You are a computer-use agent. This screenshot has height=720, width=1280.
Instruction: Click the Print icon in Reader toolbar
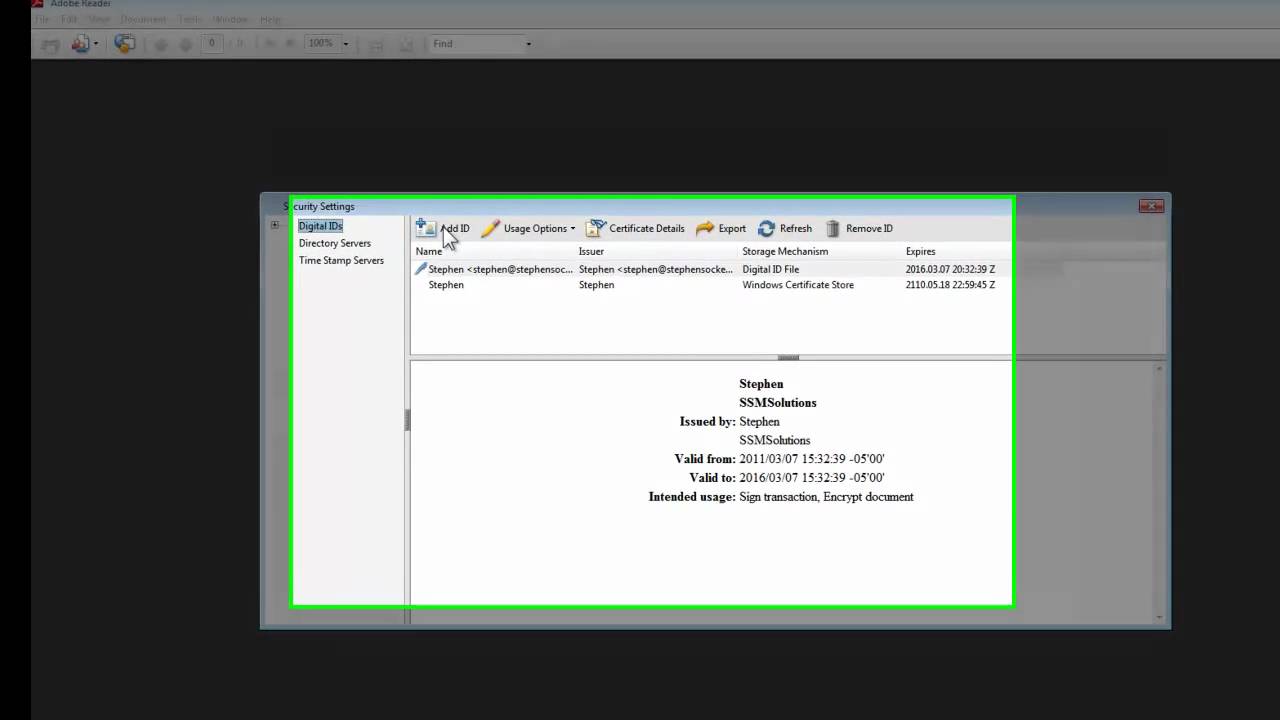50,44
